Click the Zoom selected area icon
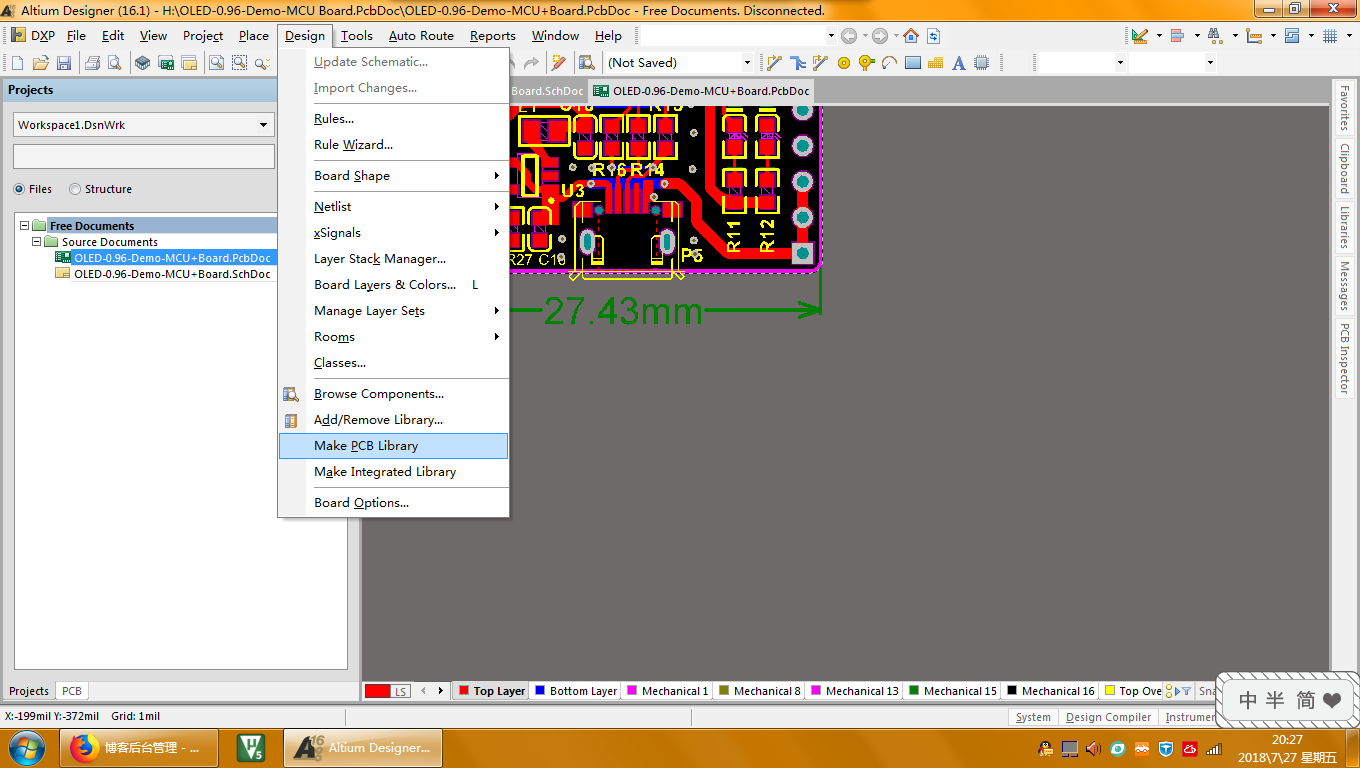Image resolution: width=1360 pixels, height=768 pixels. click(x=239, y=63)
